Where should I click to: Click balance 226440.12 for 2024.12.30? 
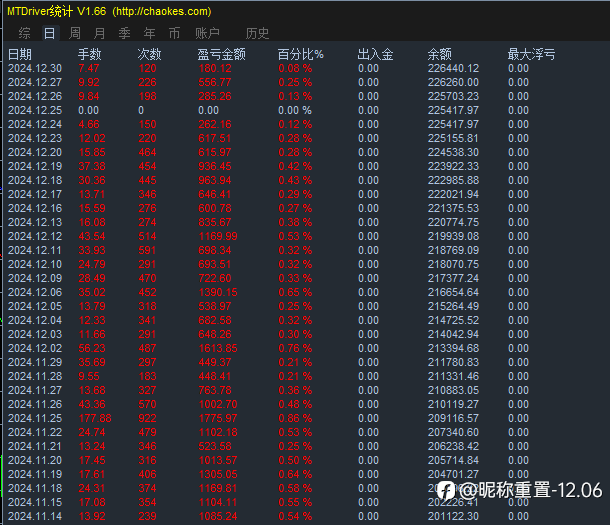[453, 68]
